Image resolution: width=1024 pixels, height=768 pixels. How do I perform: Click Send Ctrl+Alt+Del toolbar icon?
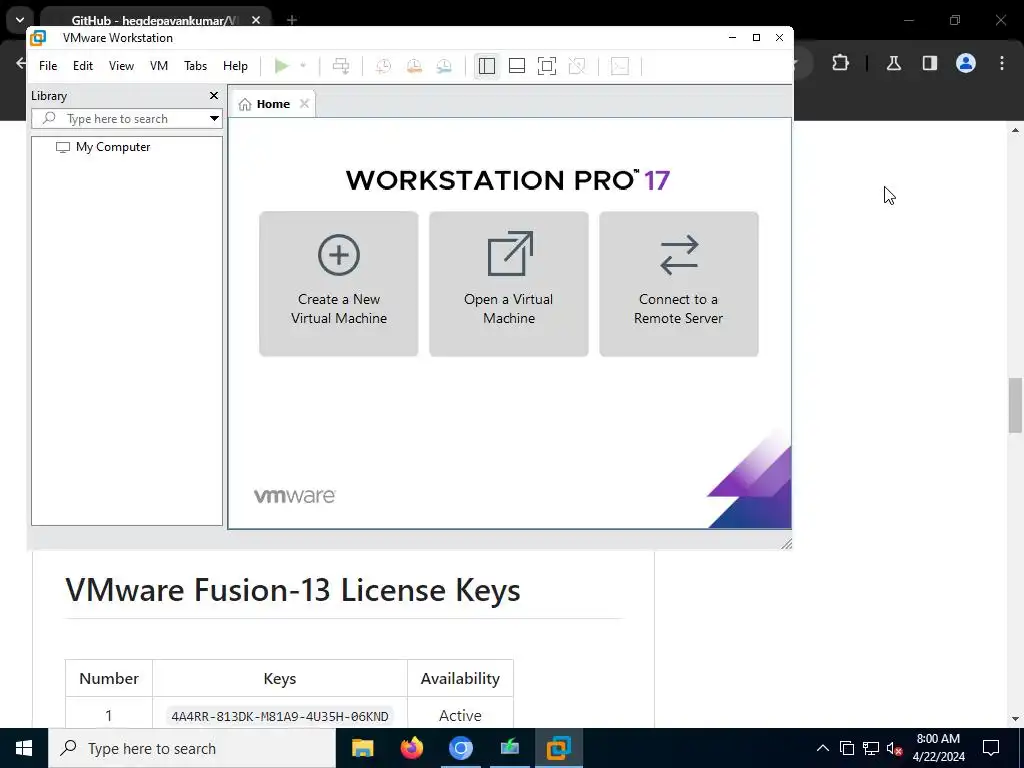(x=341, y=66)
